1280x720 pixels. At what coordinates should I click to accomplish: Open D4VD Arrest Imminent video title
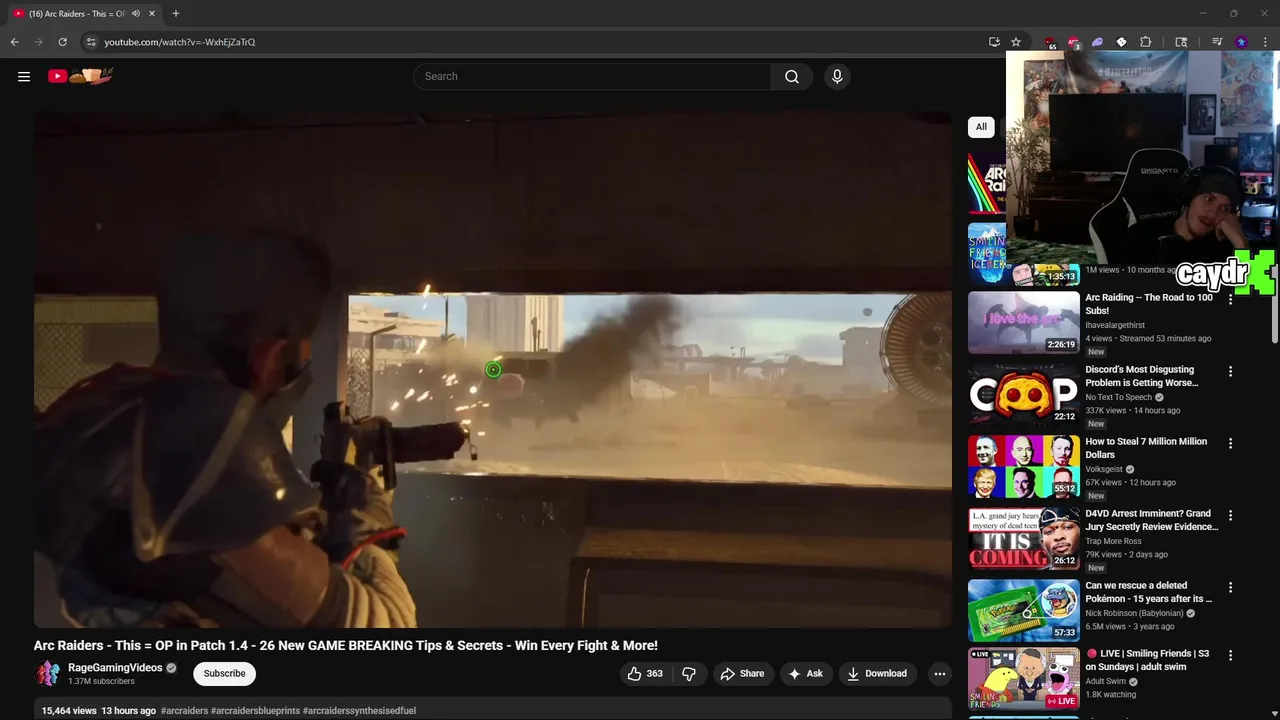coord(1151,520)
